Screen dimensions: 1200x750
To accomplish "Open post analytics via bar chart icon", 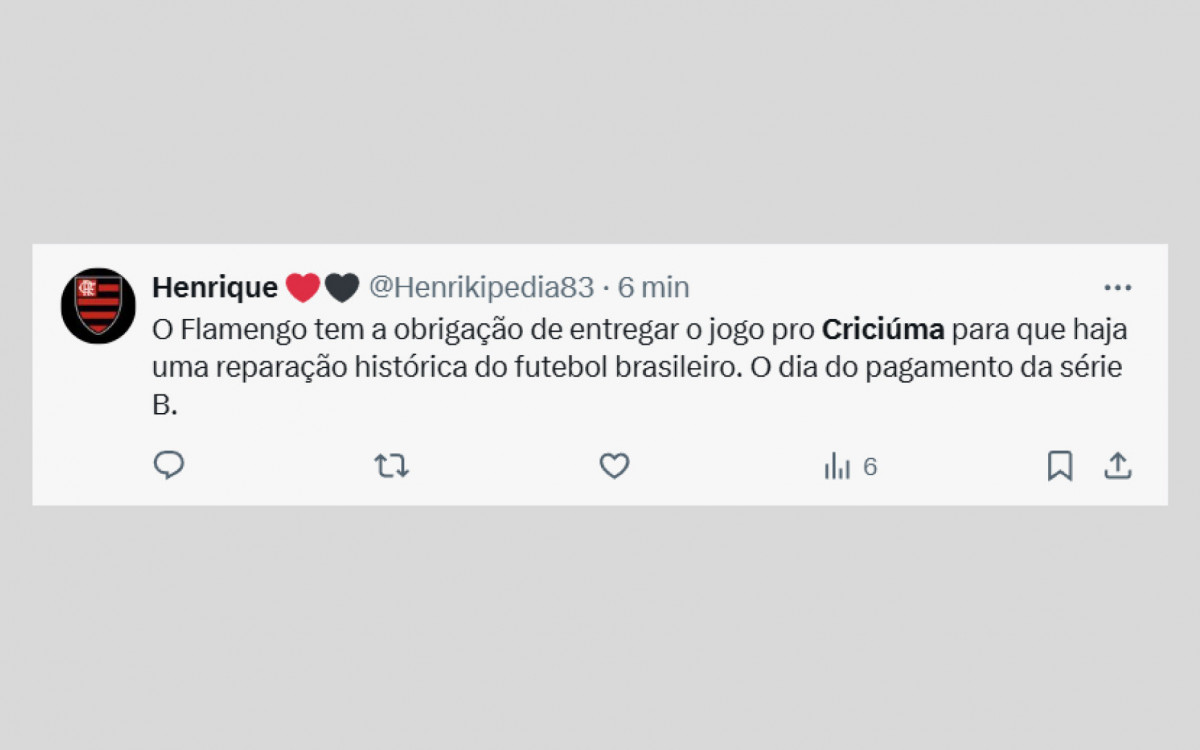I will (x=836, y=466).
